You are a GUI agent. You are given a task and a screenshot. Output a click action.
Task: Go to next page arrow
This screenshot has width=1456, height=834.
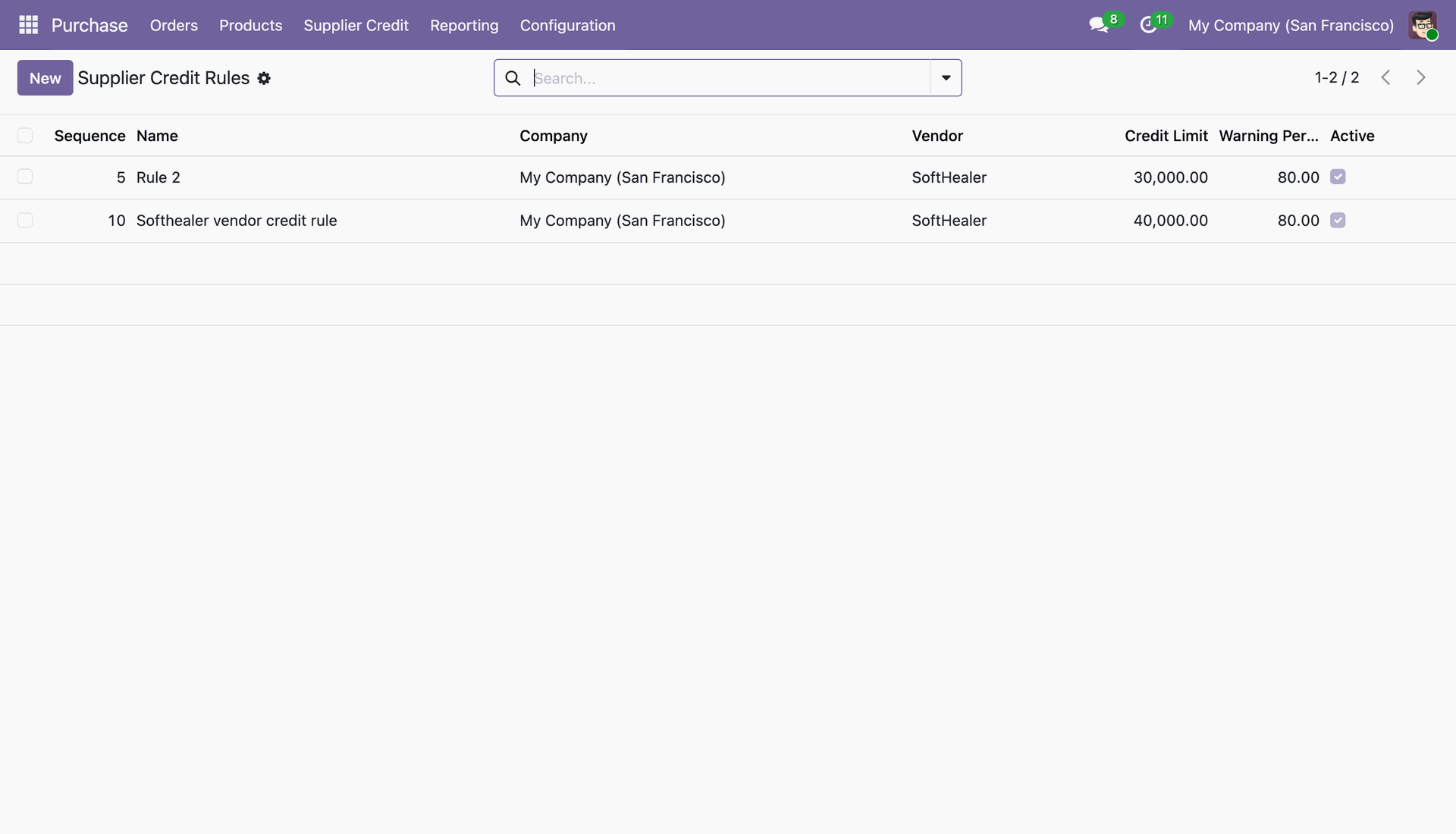coord(1421,77)
